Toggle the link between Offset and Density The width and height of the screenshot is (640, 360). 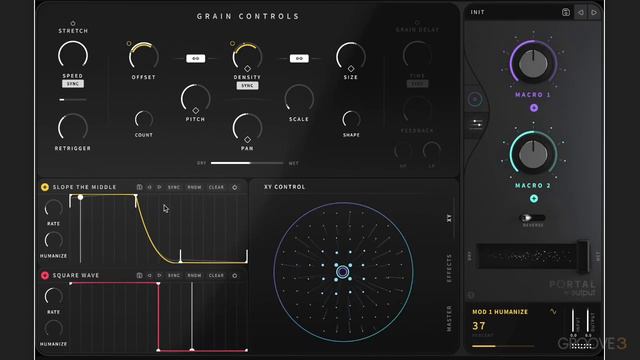point(196,58)
